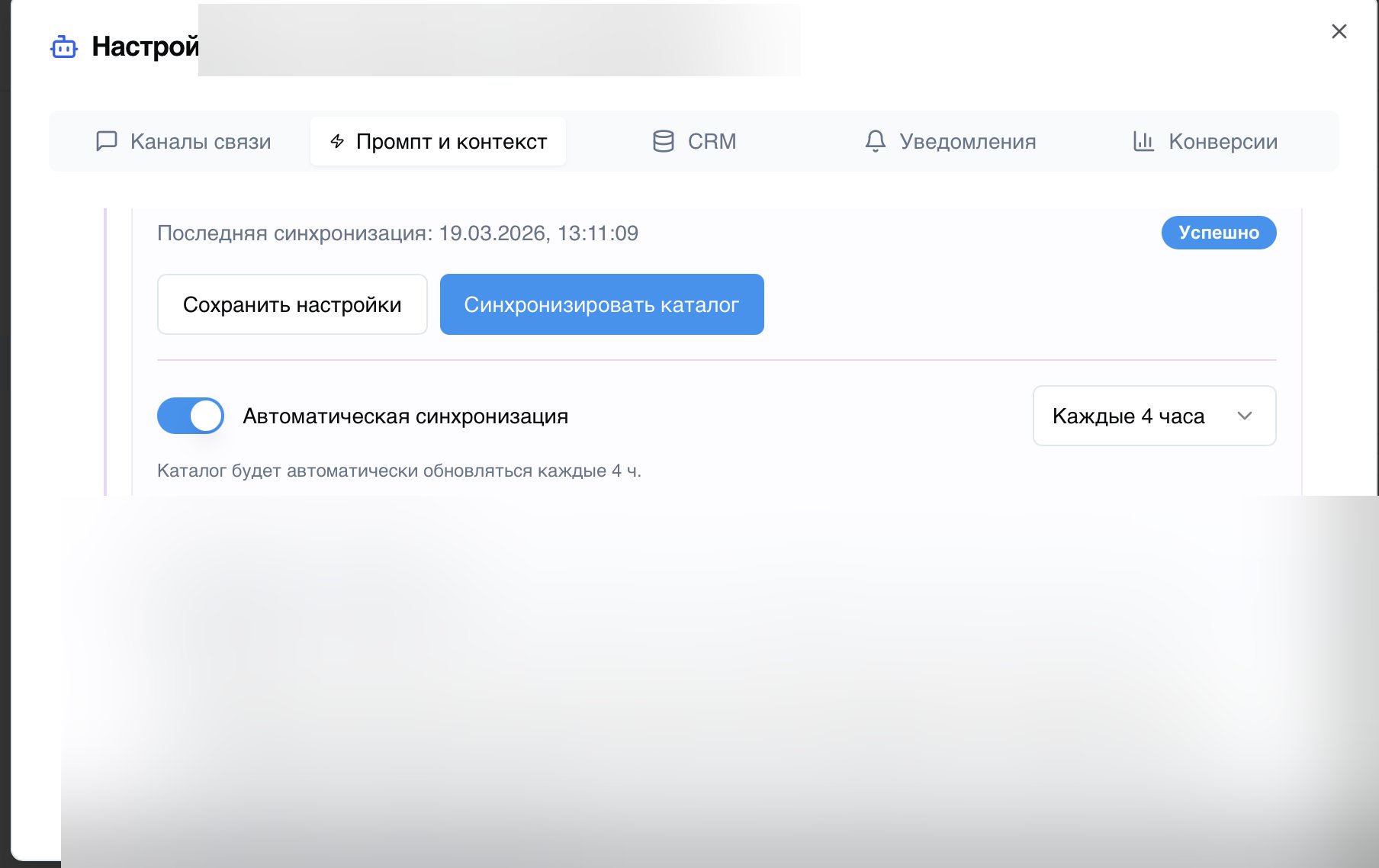Click the database icon on the CRM tab

663,141
